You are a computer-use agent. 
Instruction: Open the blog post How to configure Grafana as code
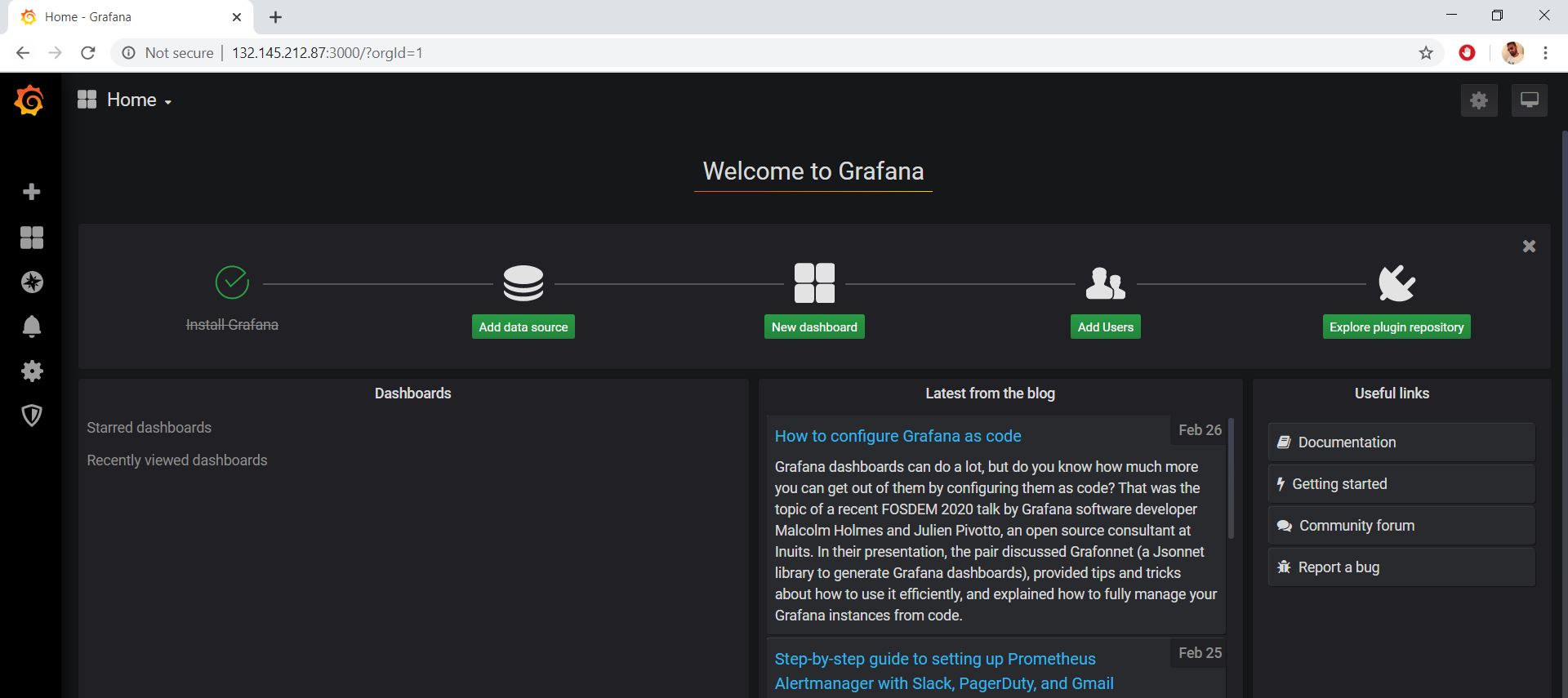pyautogui.click(x=898, y=436)
